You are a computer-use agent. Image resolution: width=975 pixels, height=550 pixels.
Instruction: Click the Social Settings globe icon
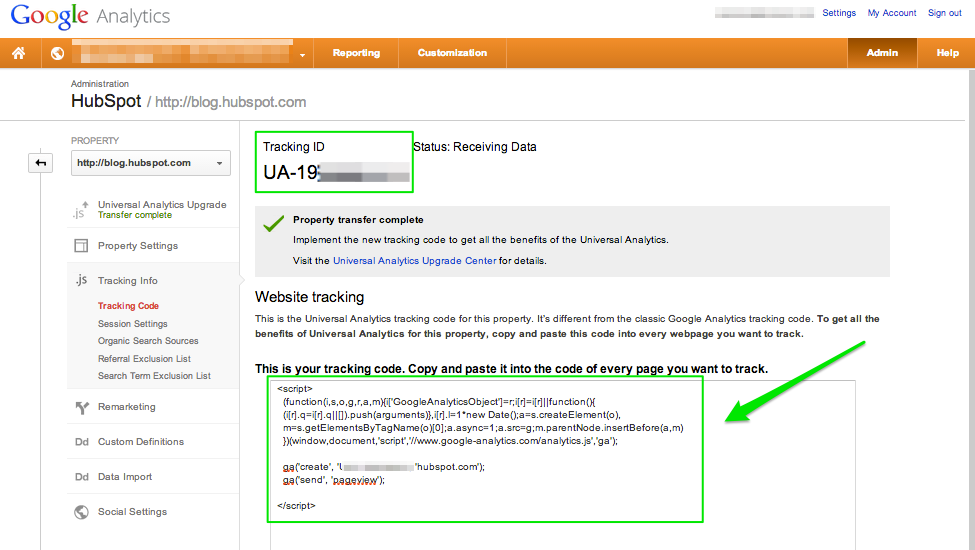pos(81,512)
